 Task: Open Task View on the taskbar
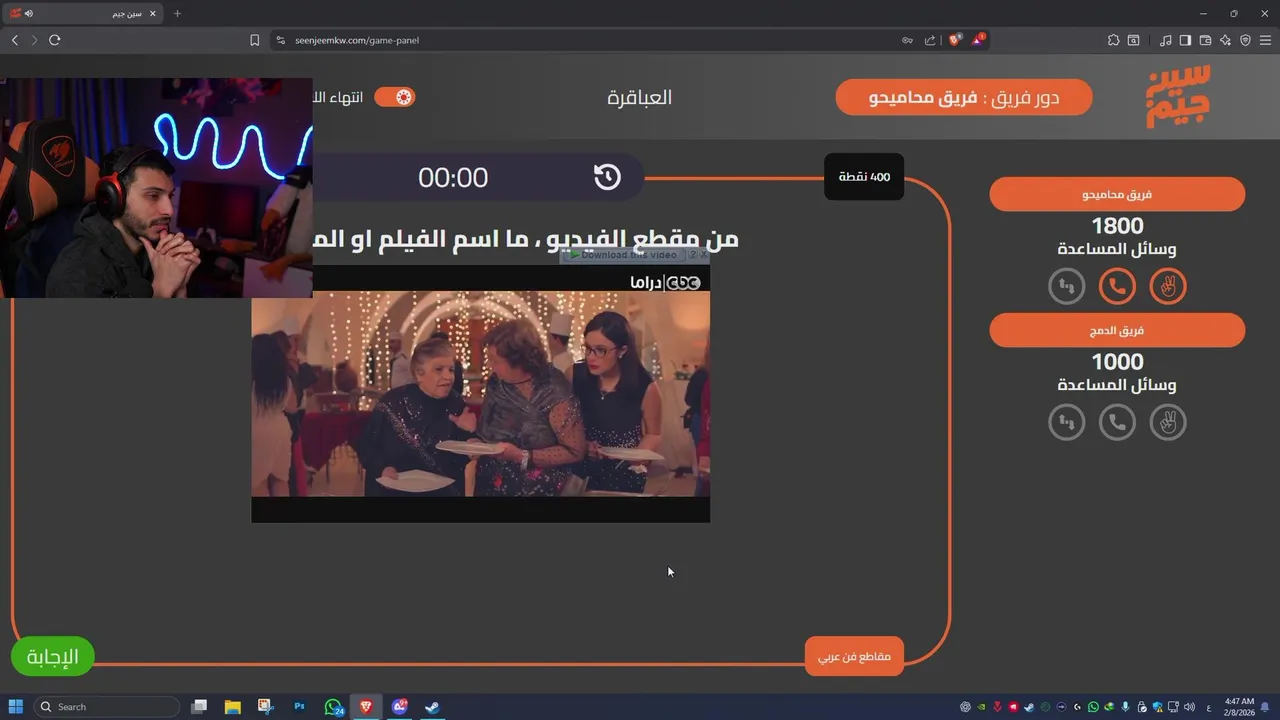click(199, 707)
